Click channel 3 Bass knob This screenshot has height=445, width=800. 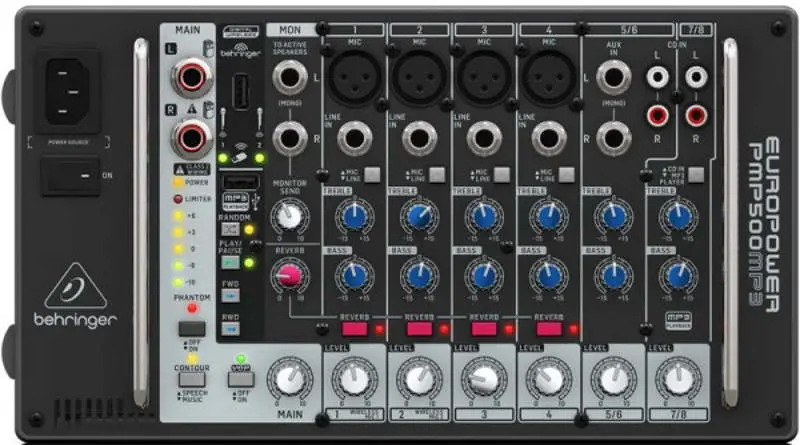coord(484,276)
